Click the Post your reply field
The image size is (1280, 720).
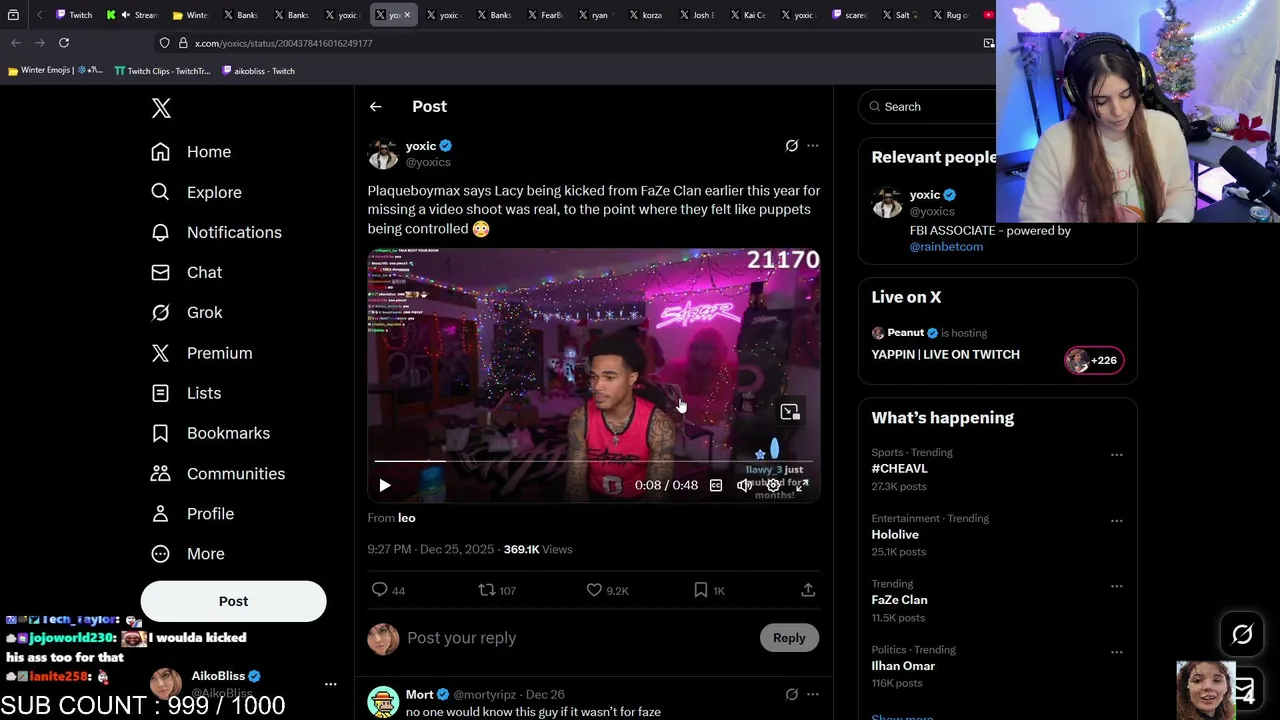pos(578,638)
